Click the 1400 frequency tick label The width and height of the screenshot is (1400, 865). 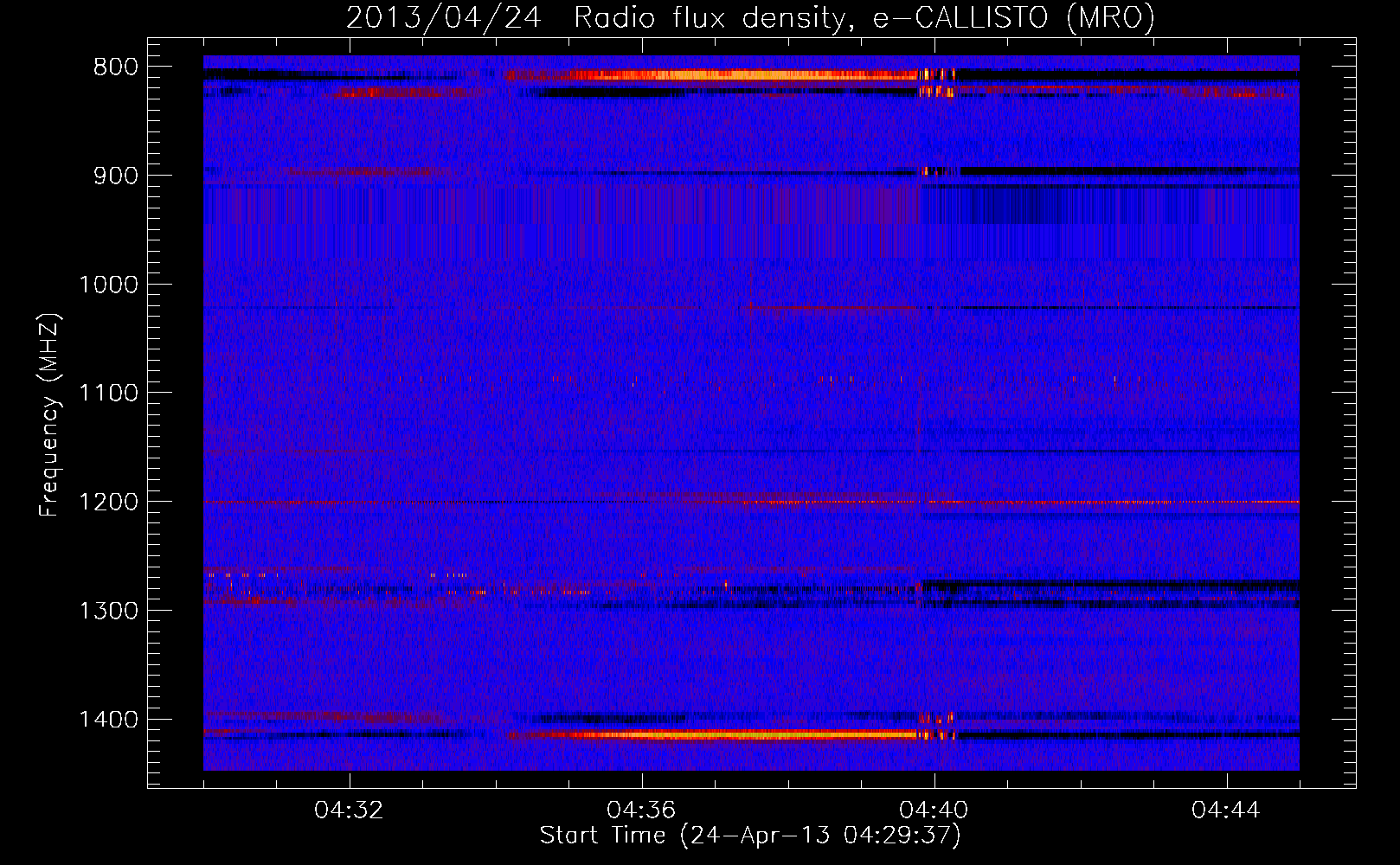[x=109, y=720]
